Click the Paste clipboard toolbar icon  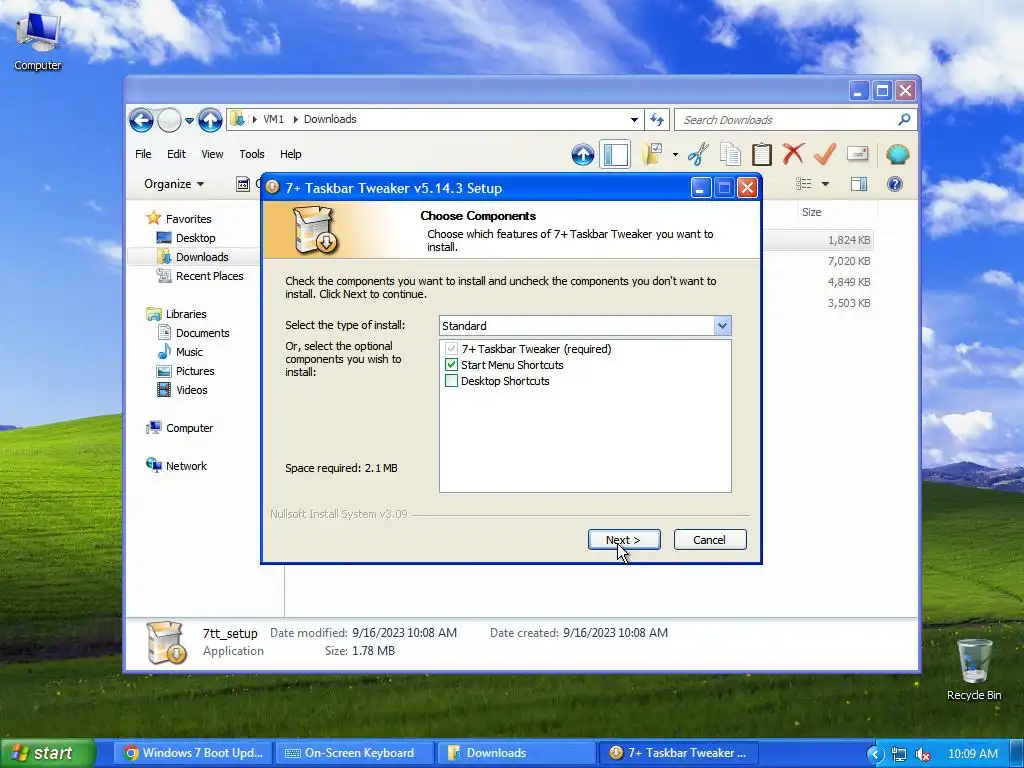click(x=761, y=154)
